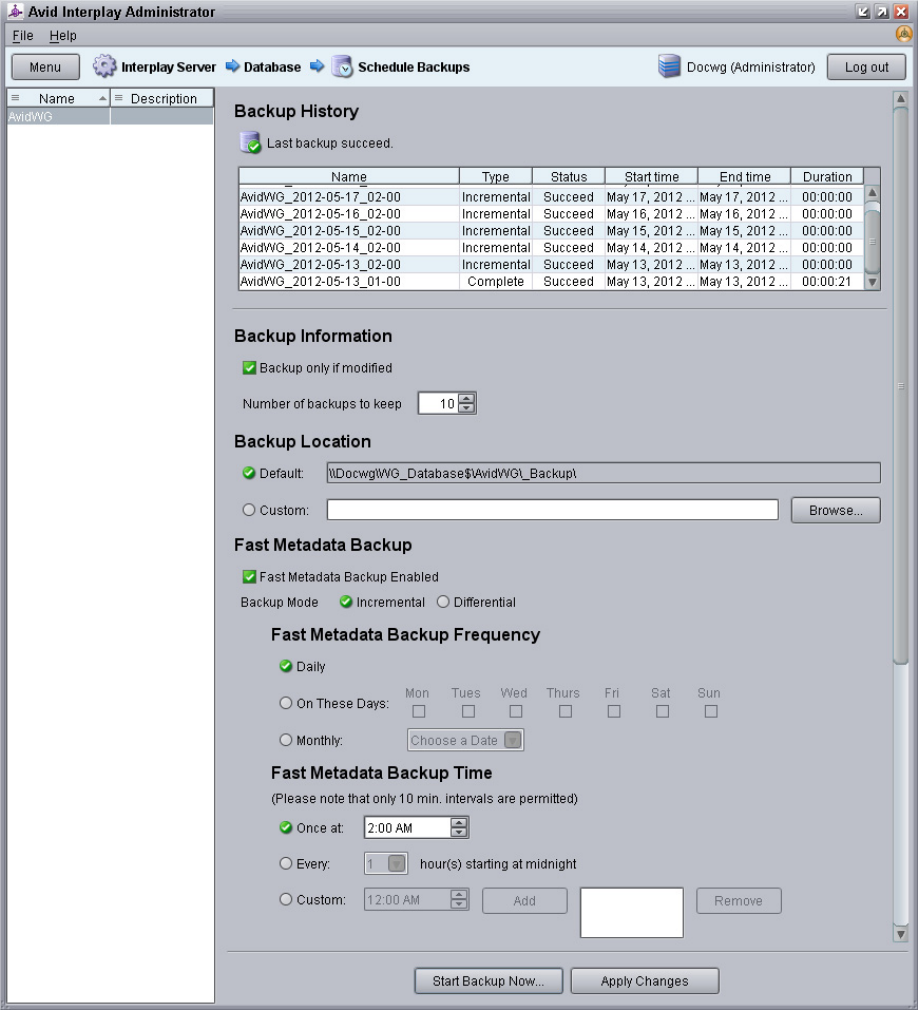Select AvidWG_2012-05-13_01-00 backup row
The width and height of the screenshot is (918, 1010).
(551, 281)
